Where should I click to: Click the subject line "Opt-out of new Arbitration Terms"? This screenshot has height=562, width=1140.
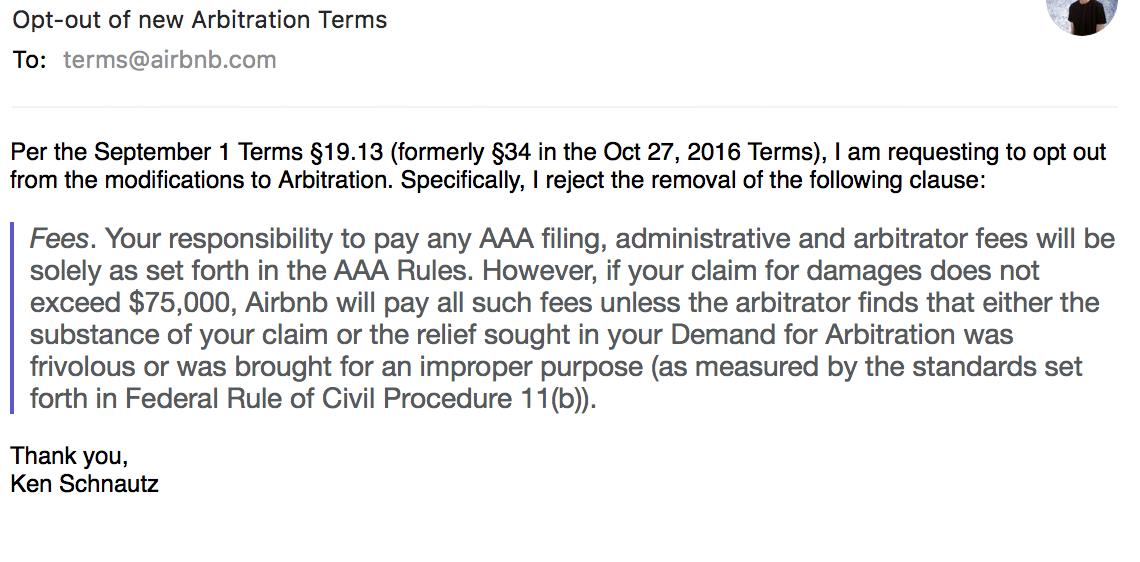tap(199, 20)
